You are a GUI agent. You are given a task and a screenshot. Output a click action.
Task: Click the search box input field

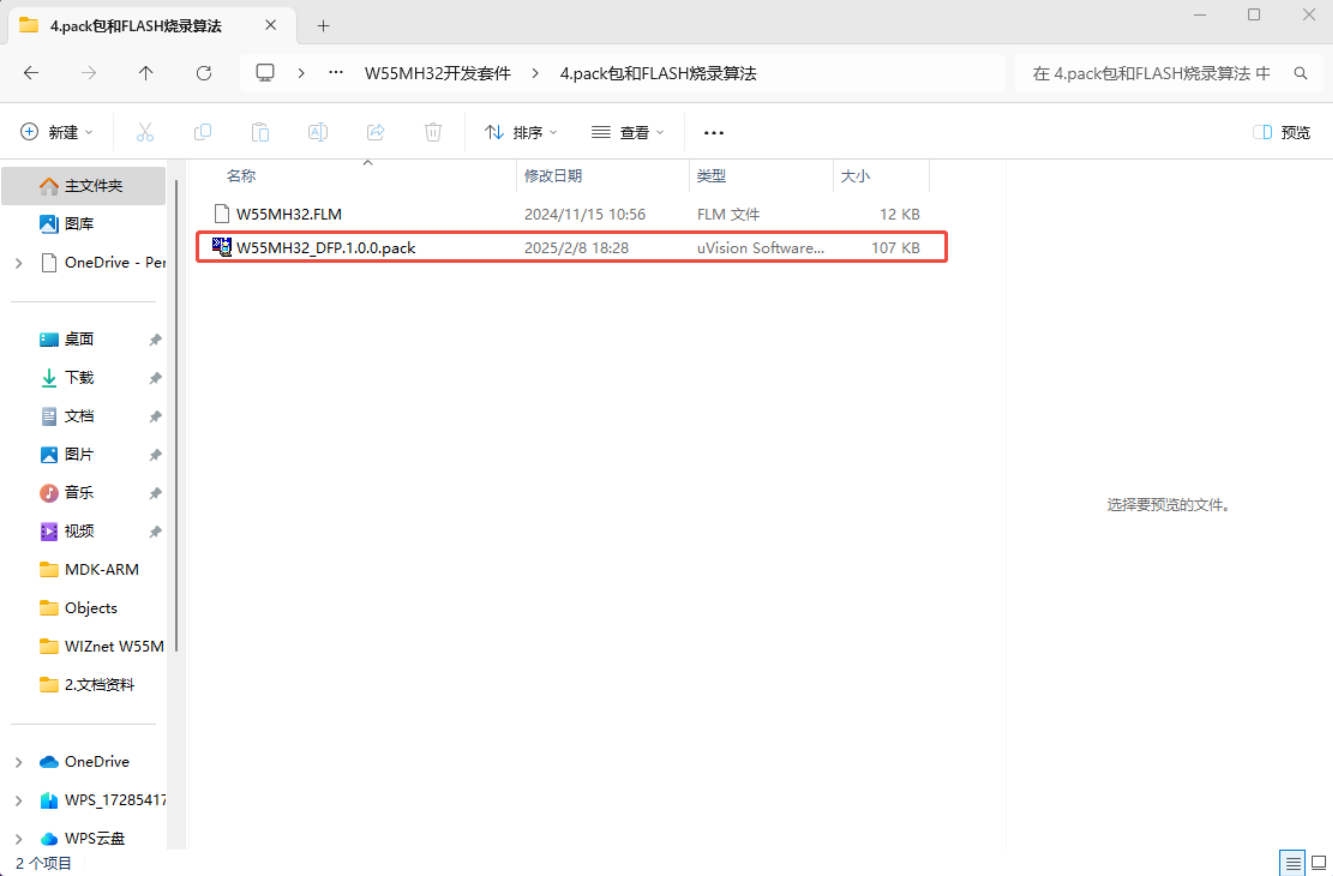point(1150,73)
